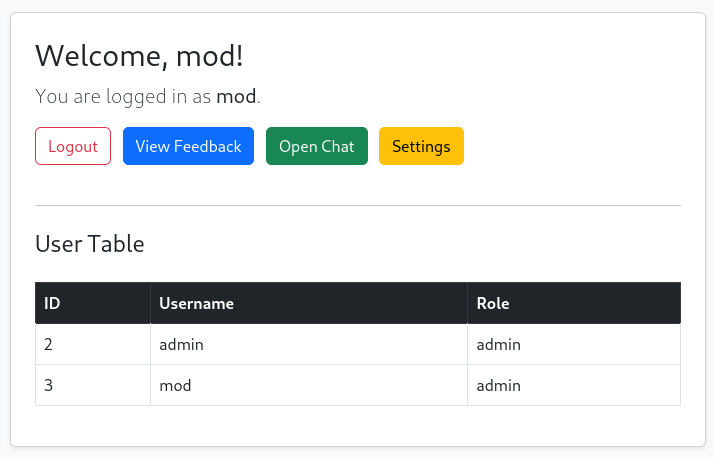Click the role cell in admin's row
Viewport: 714px width, 457px height.
click(574, 344)
